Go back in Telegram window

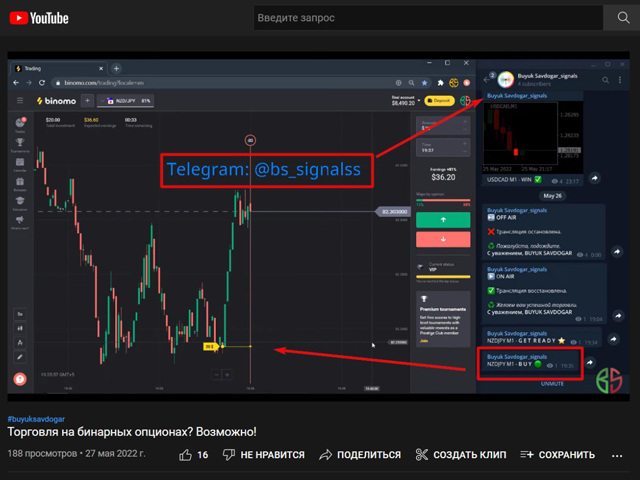(486, 80)
